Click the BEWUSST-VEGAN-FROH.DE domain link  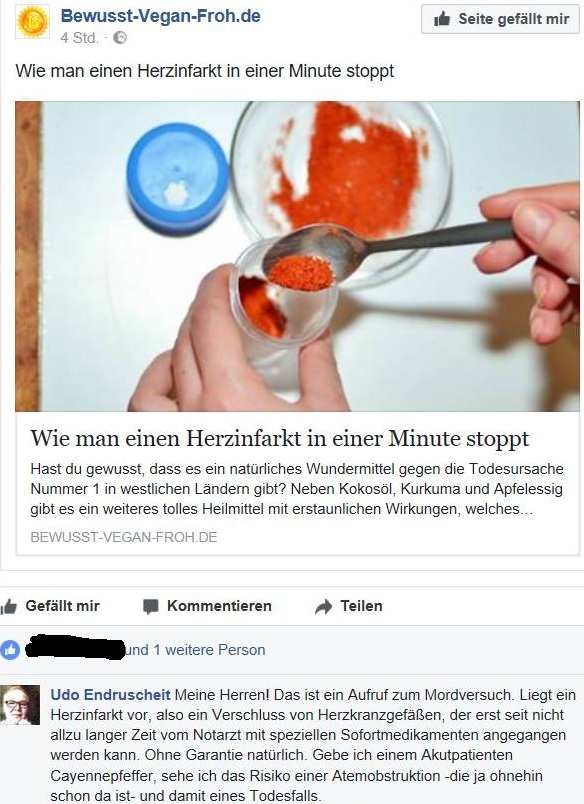pyautogui.click(x=124, y=537)
